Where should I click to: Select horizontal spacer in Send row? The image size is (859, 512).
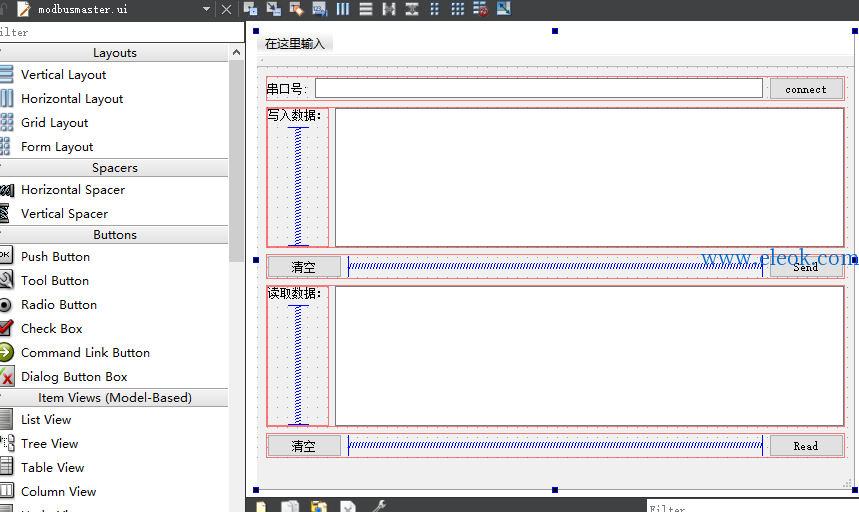click(555, 266)
